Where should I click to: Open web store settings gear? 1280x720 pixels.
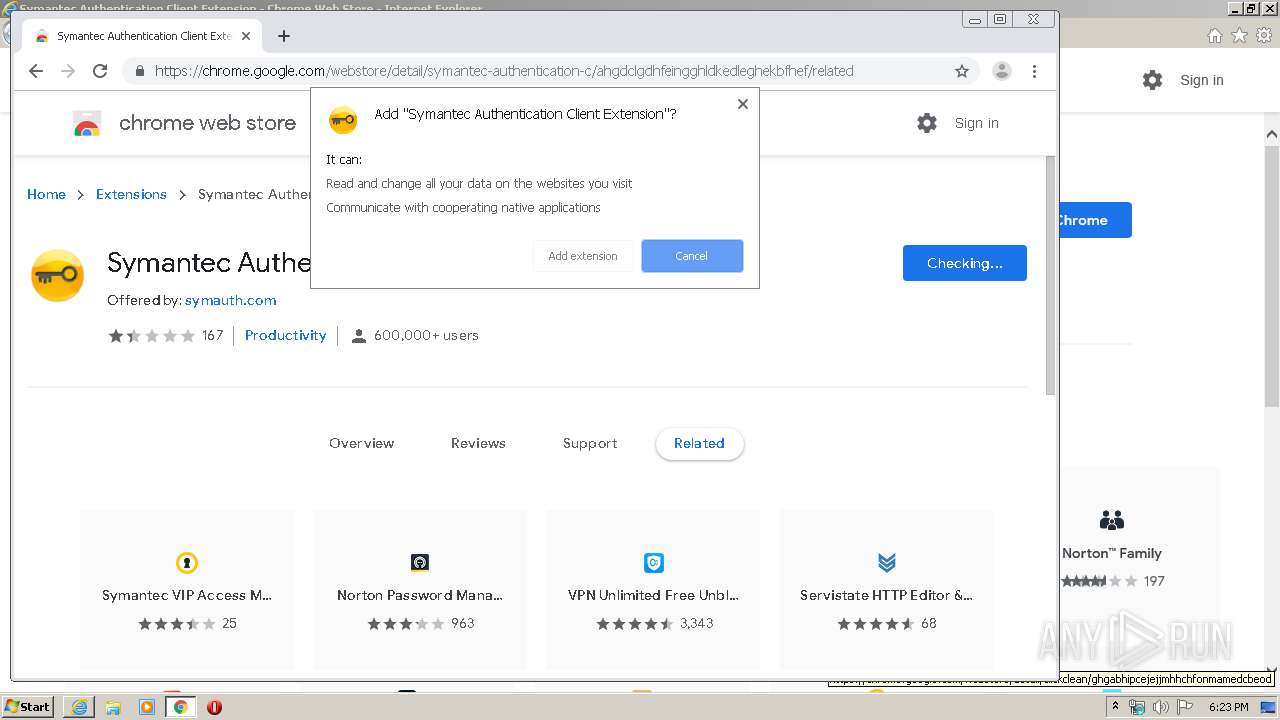click(x=927, y=123)
